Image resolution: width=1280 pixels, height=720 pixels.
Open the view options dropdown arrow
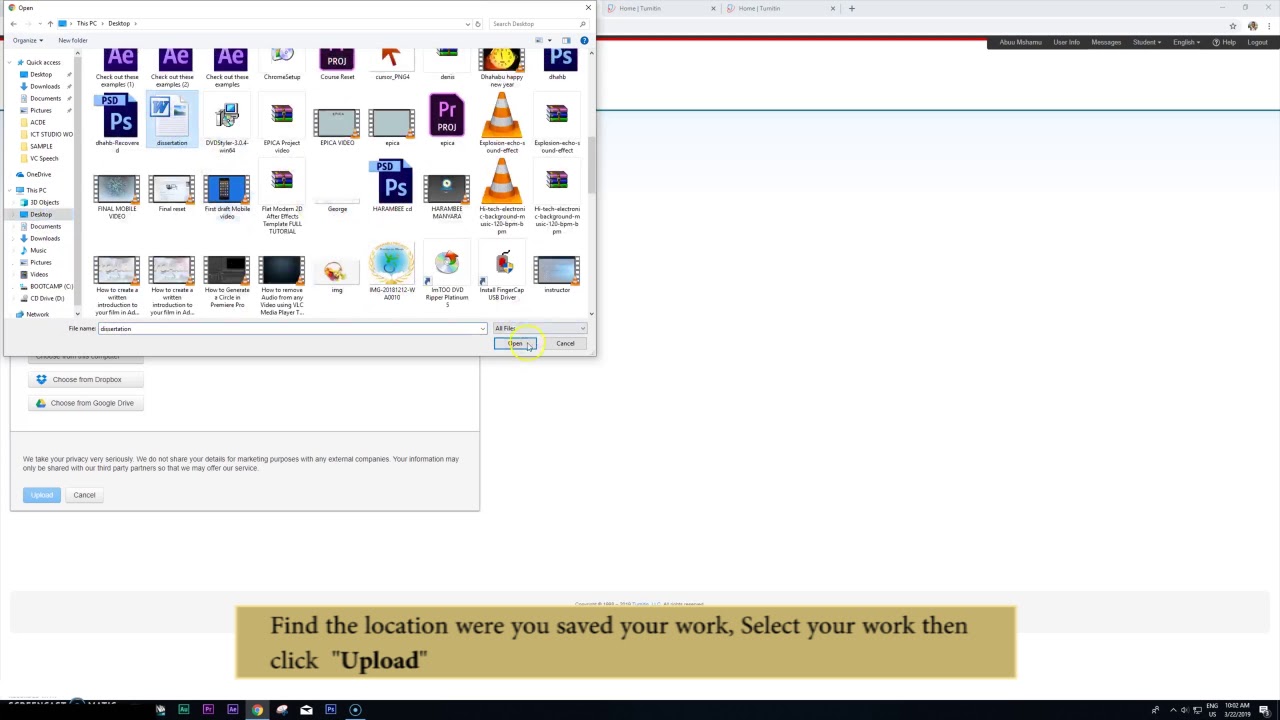pos(549,40)
